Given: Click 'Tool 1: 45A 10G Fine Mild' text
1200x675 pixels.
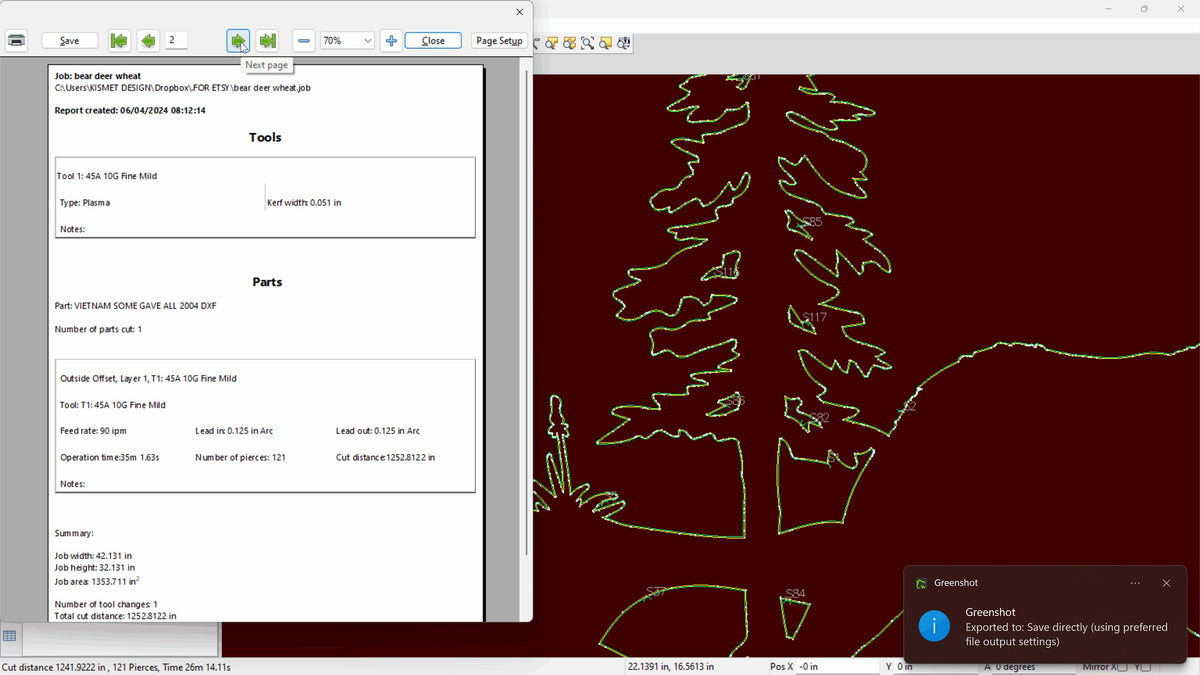Looking at the screenshot, I should tap(107, 176).
